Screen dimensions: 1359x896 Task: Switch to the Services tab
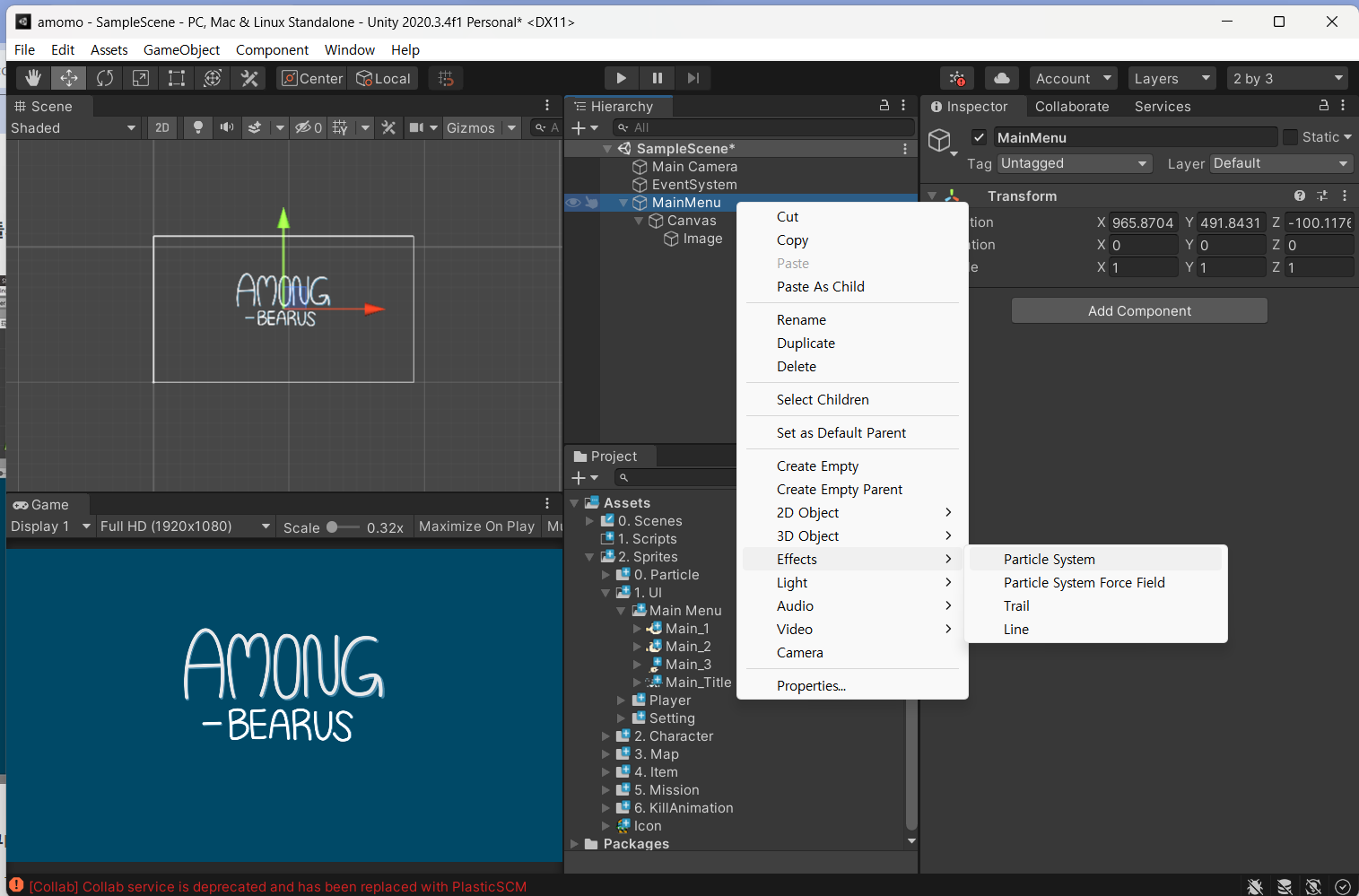1163,106
